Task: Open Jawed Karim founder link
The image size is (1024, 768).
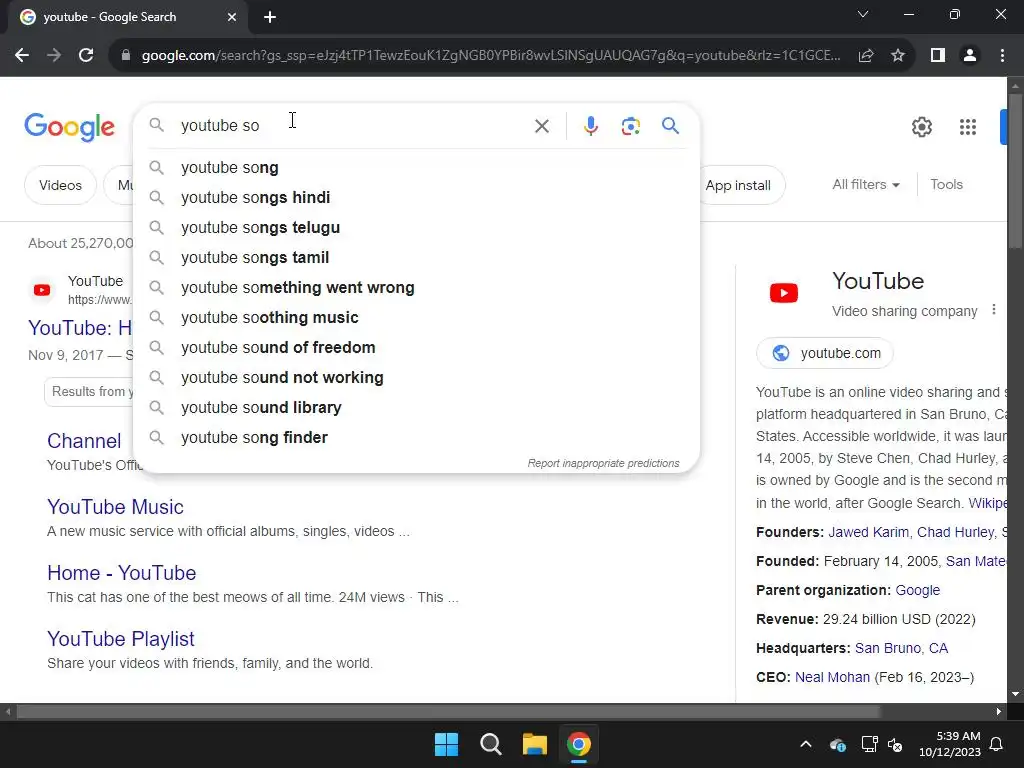Action: click(868, 532)
